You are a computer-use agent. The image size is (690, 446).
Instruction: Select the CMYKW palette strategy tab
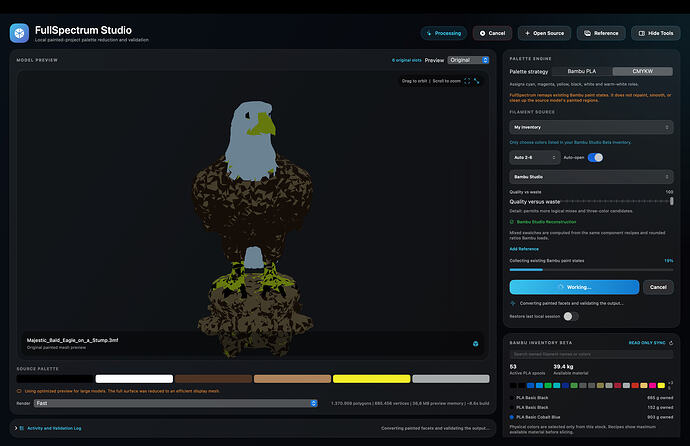(x=642, y=71)
